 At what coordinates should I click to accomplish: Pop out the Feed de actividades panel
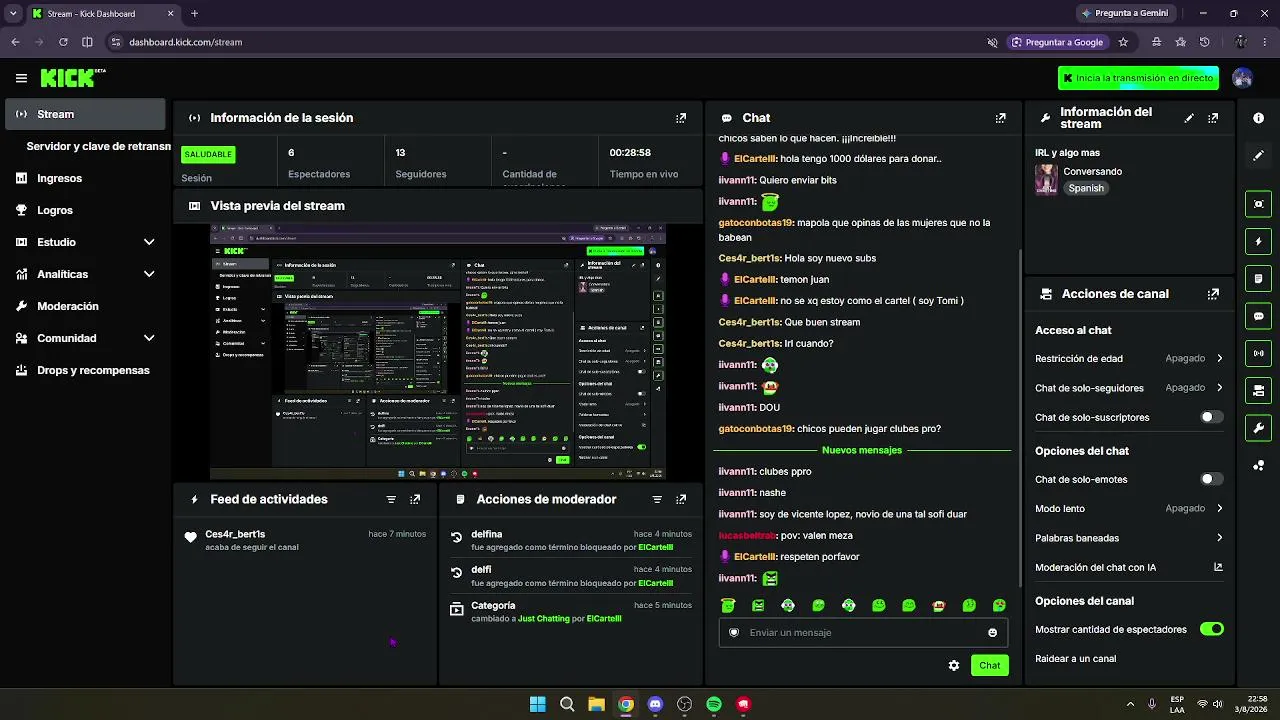tap(415, 499)
